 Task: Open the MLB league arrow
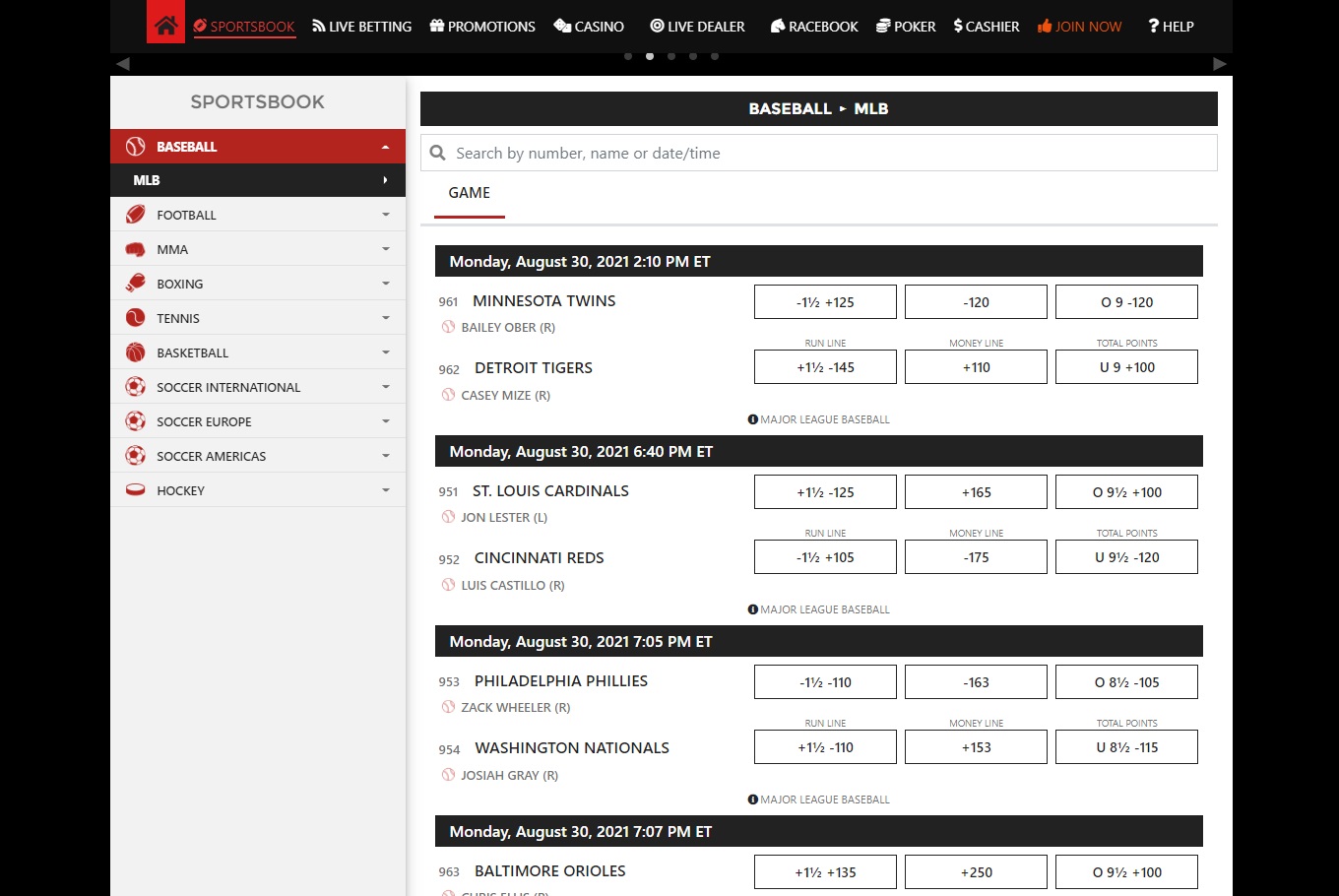click(386, 180)
